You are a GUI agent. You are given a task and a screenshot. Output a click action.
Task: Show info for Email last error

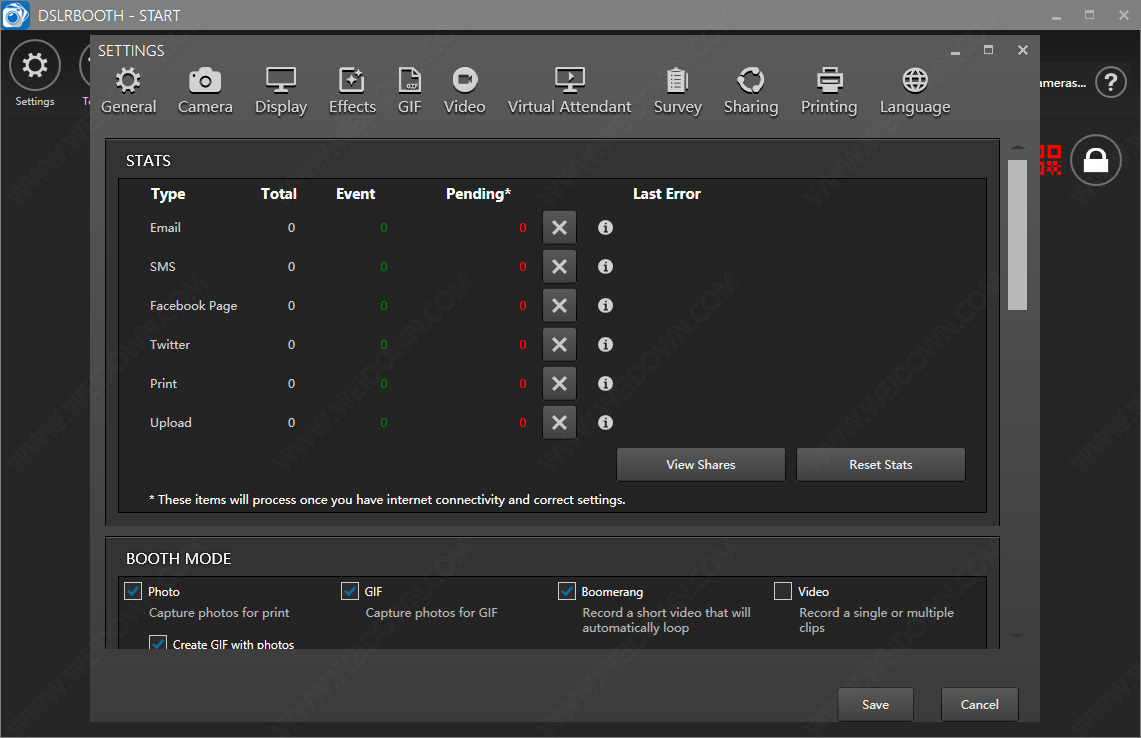[x=605, y=228]
